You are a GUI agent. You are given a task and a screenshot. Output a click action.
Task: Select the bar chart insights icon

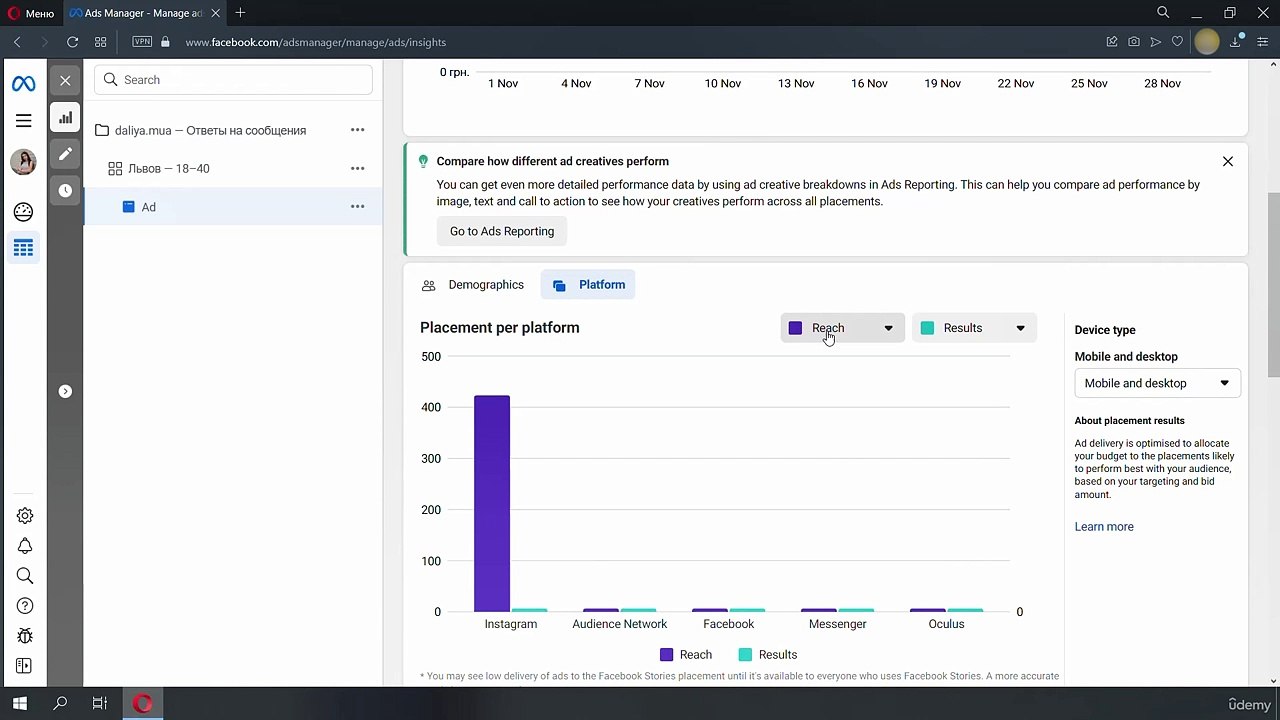[x=65, y=117]
